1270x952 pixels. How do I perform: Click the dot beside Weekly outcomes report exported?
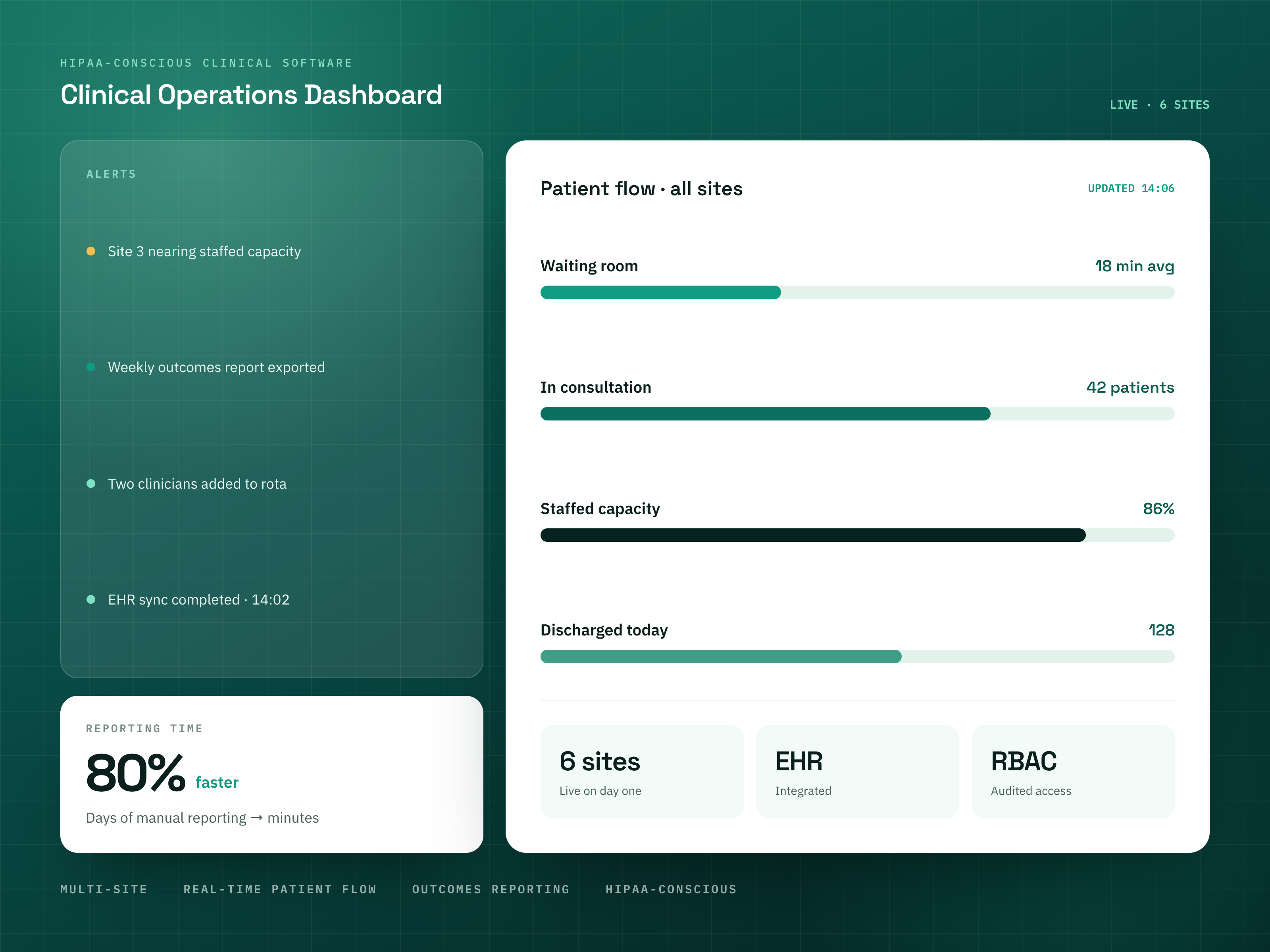point(91,367)
